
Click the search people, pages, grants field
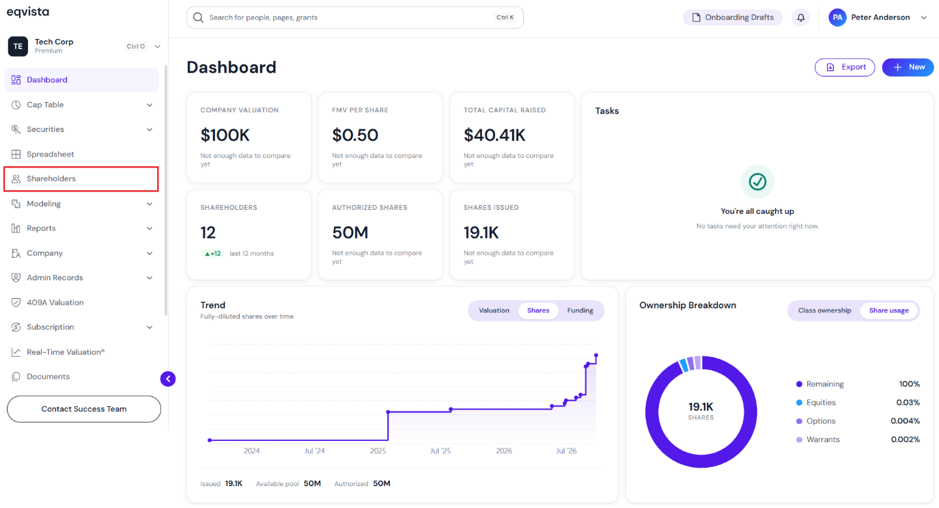coord(355,17)
